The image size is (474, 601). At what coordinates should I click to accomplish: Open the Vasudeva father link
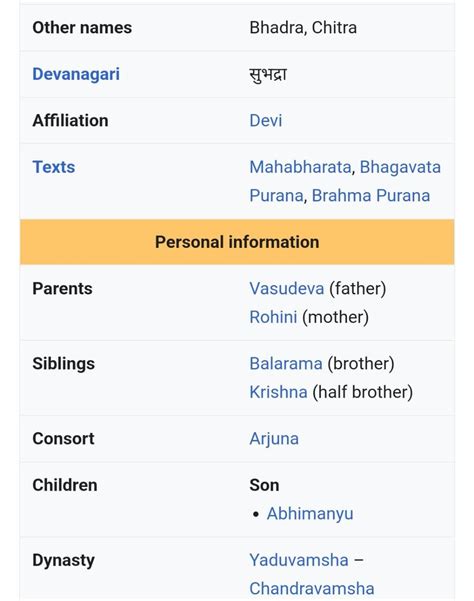[287, 289]
